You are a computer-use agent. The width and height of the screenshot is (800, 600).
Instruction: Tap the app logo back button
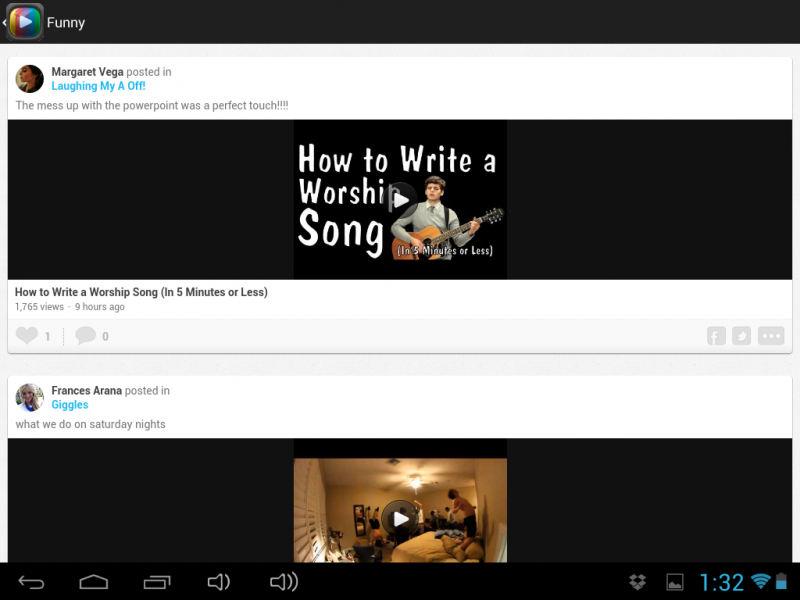point(24,22)
